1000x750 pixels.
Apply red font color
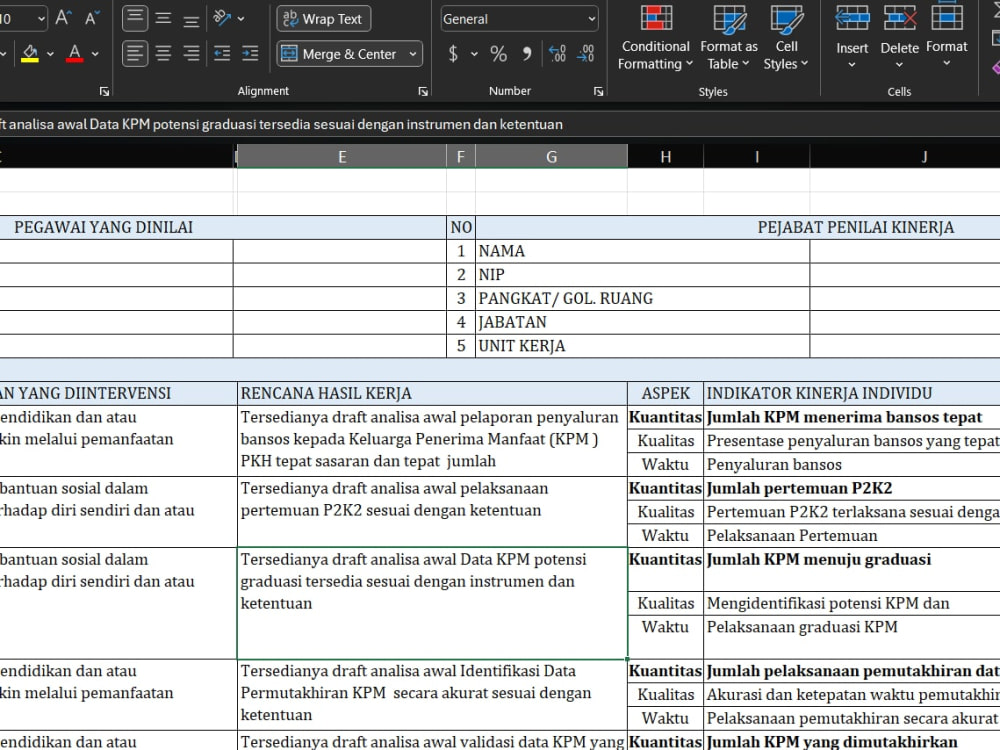point(75,53)
